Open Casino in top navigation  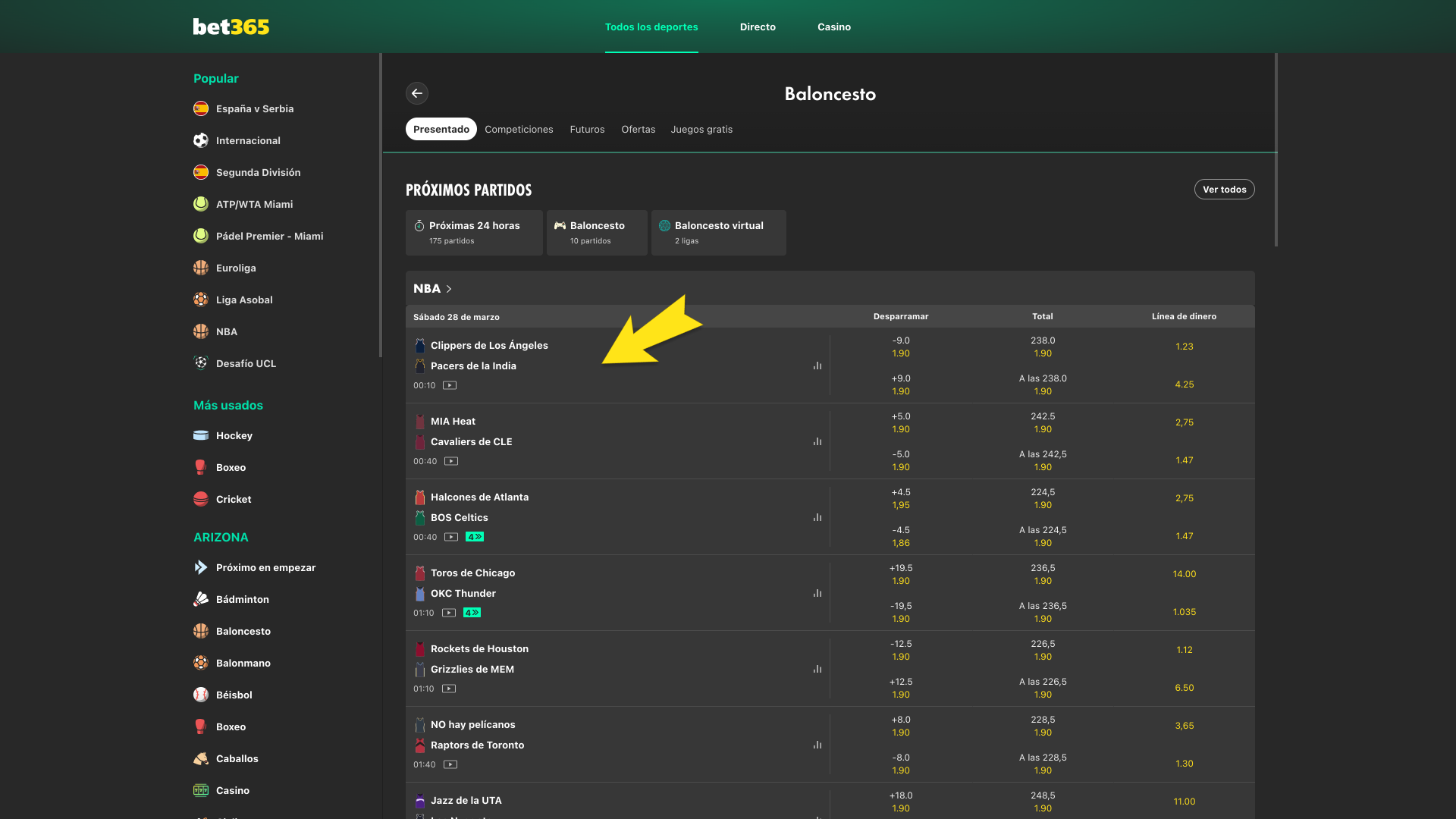pos(834,27)
